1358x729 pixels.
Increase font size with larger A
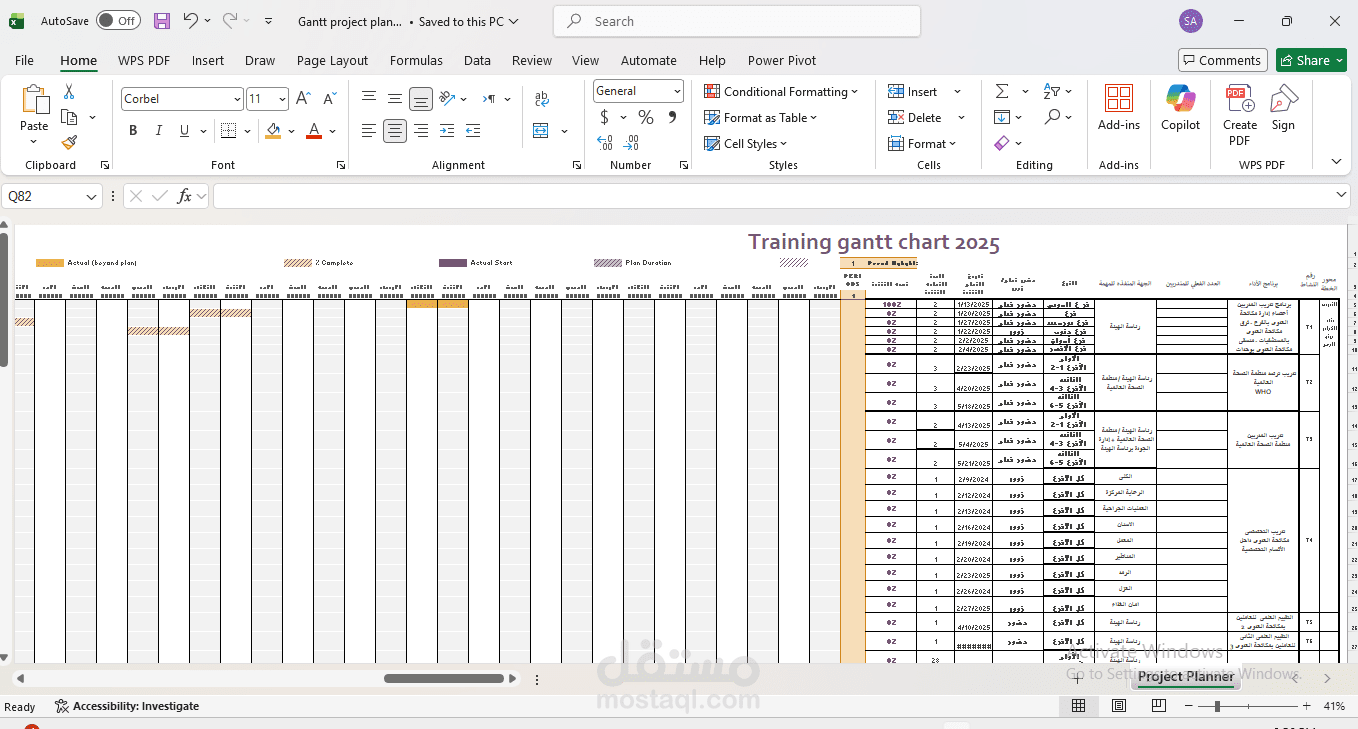point(304,98)
